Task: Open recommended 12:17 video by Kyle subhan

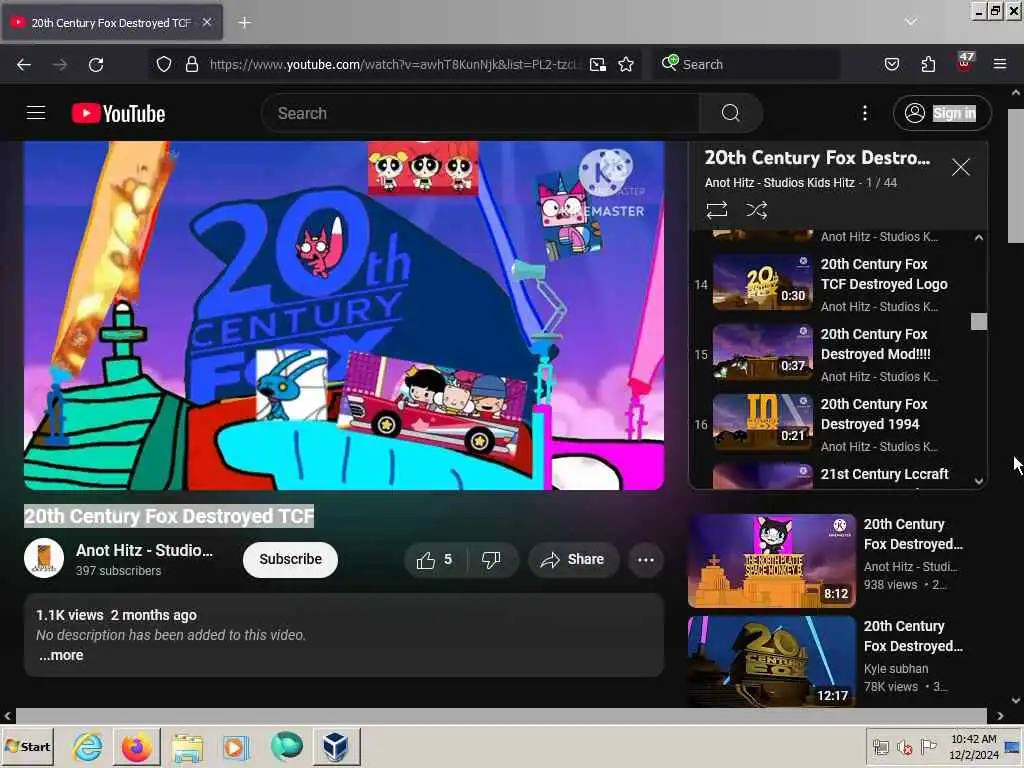Action: click(x=771, y=661)
